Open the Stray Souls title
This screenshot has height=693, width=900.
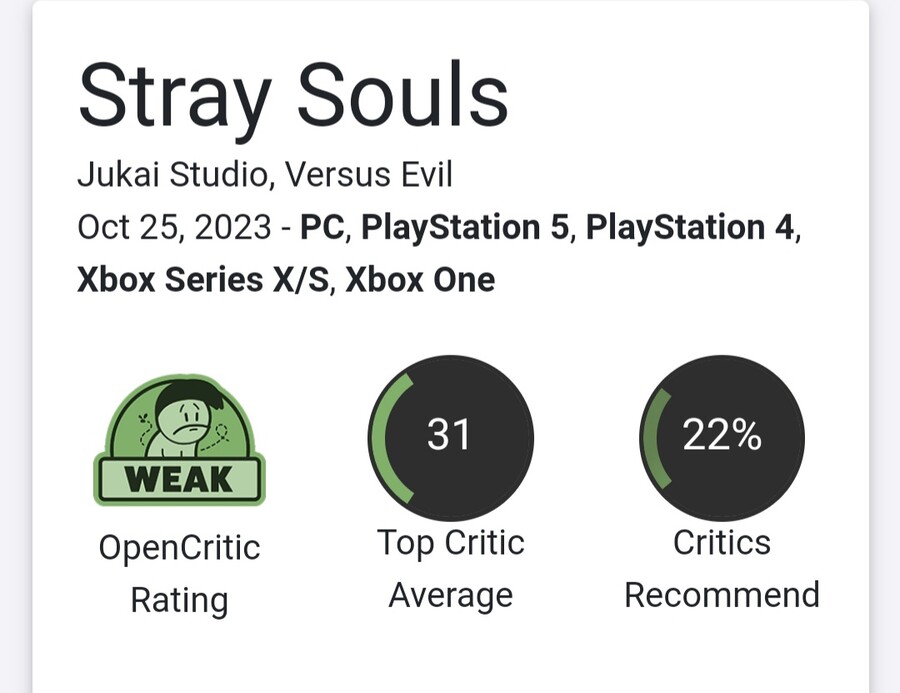293,97
